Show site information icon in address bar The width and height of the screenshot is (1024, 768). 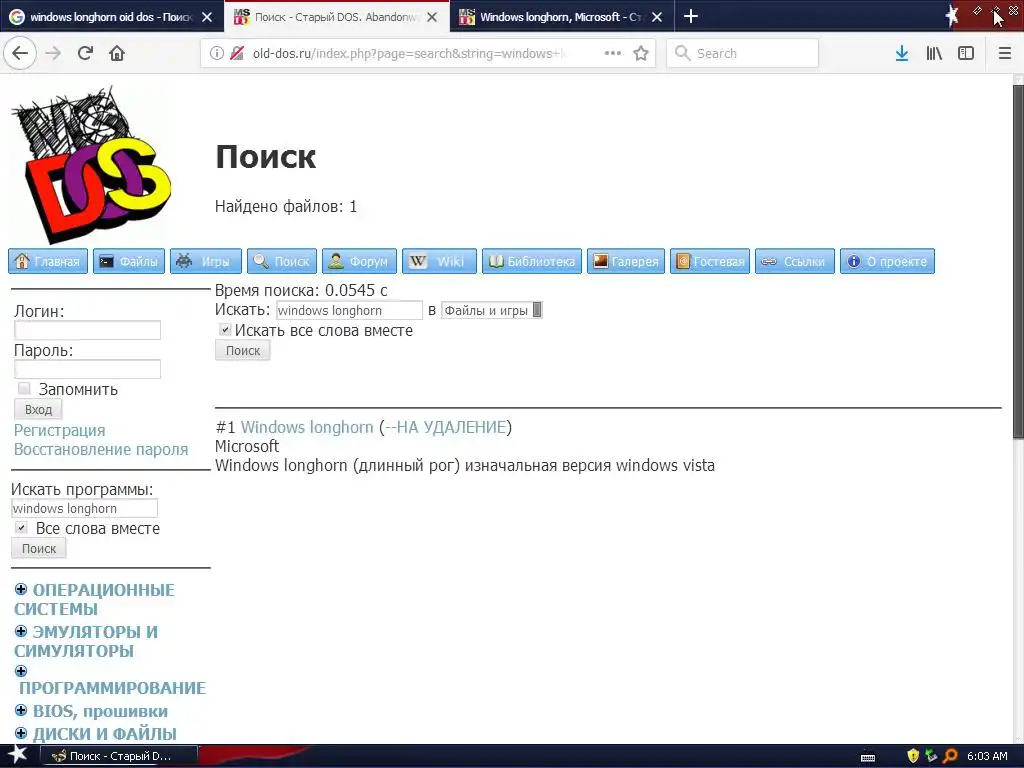[216, 53]
